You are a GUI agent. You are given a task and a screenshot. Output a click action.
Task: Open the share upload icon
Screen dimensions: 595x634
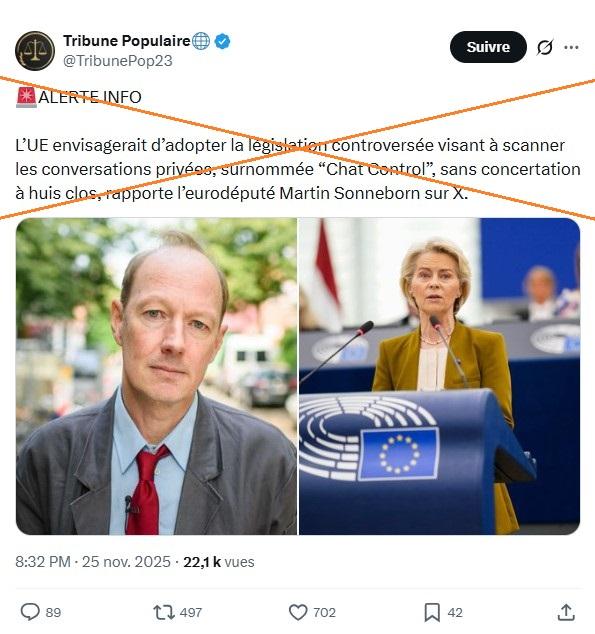(566, 612)
